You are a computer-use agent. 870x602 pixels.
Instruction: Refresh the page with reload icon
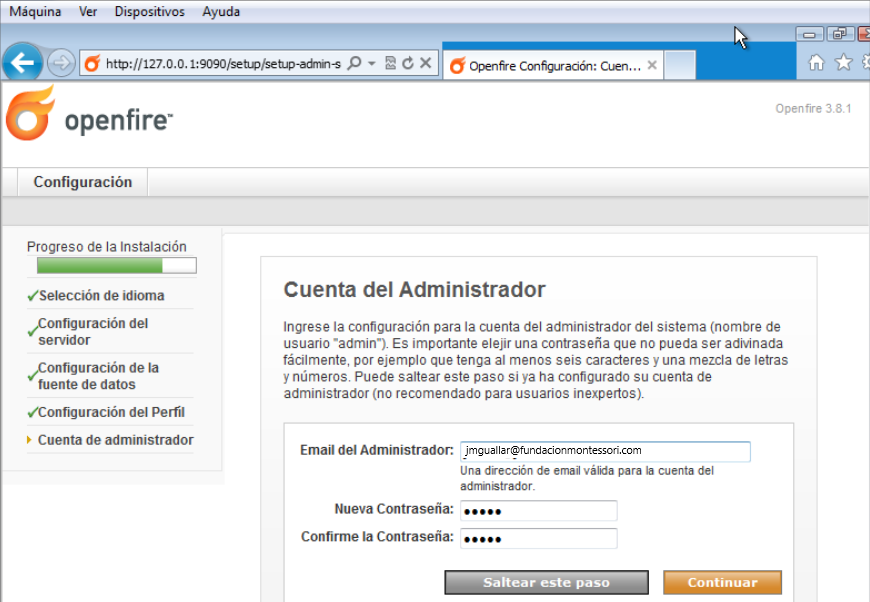click(408, 63)
